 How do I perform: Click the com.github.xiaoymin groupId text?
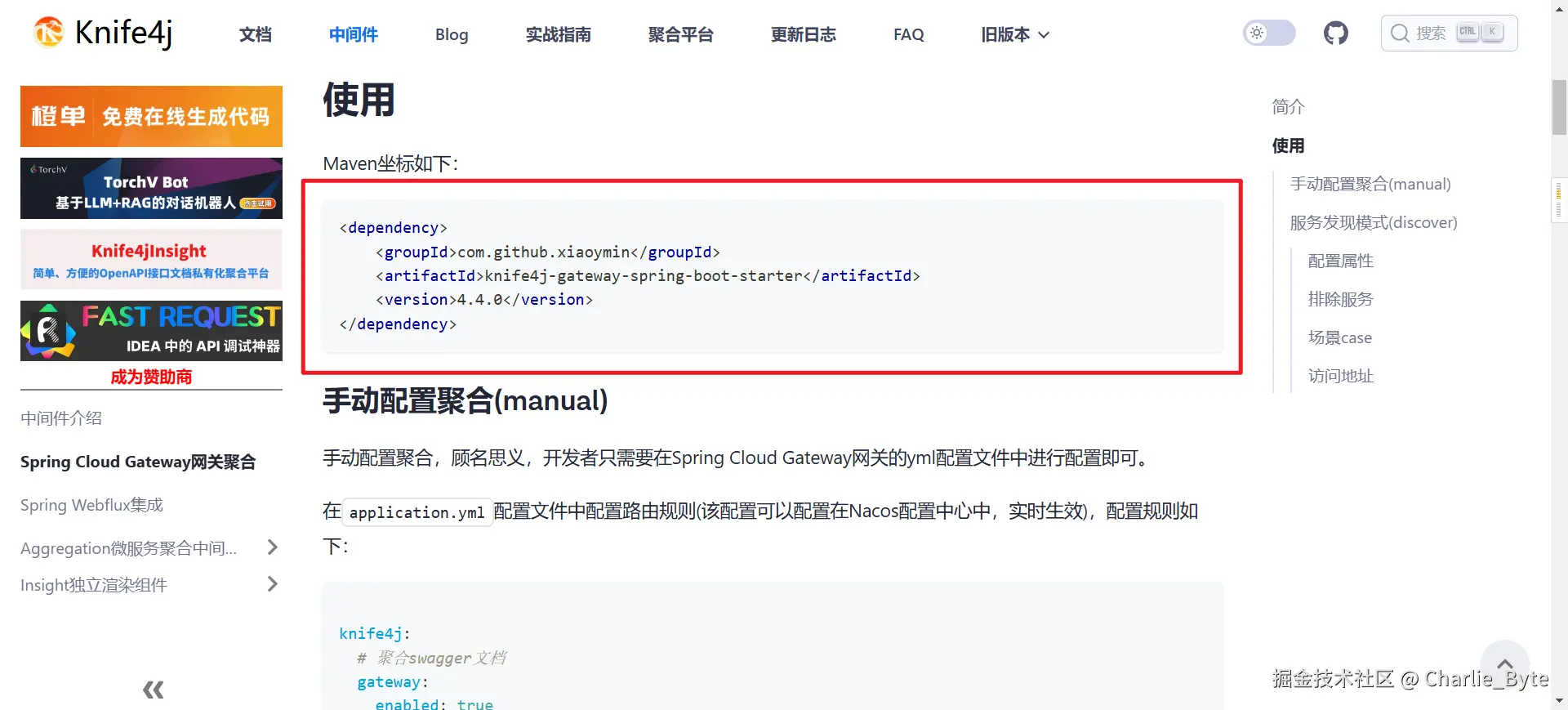(544, 252)
